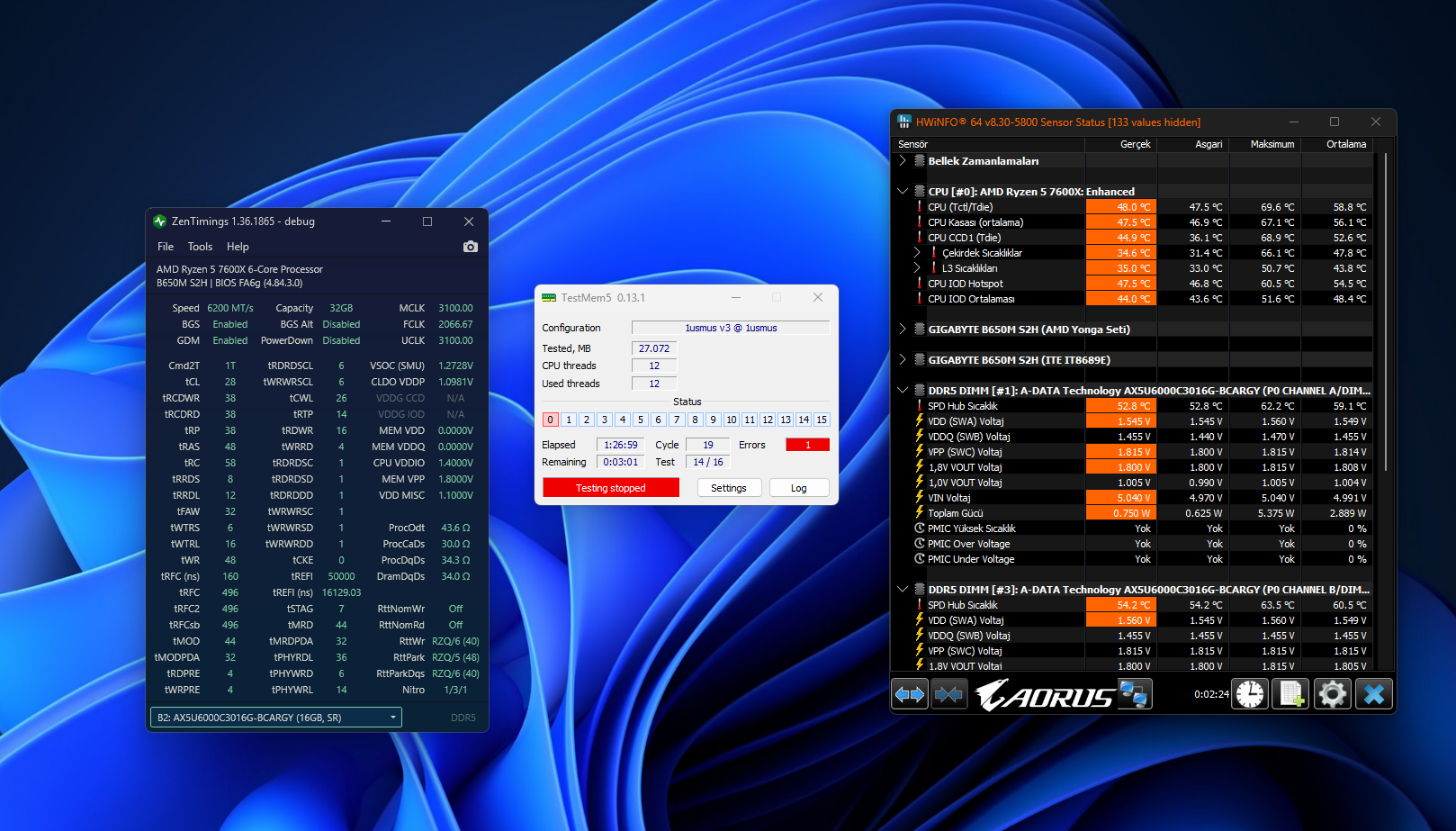Open the ZenTimings DIMM slot dropdown
The image size is (1456, 831).
click(276, 718)
